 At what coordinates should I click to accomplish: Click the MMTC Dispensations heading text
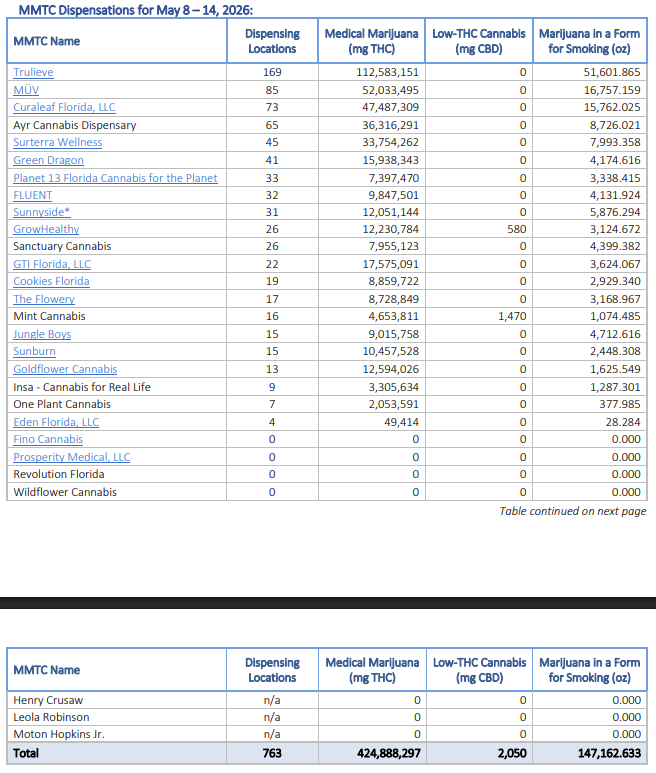[x=136, y=10]
